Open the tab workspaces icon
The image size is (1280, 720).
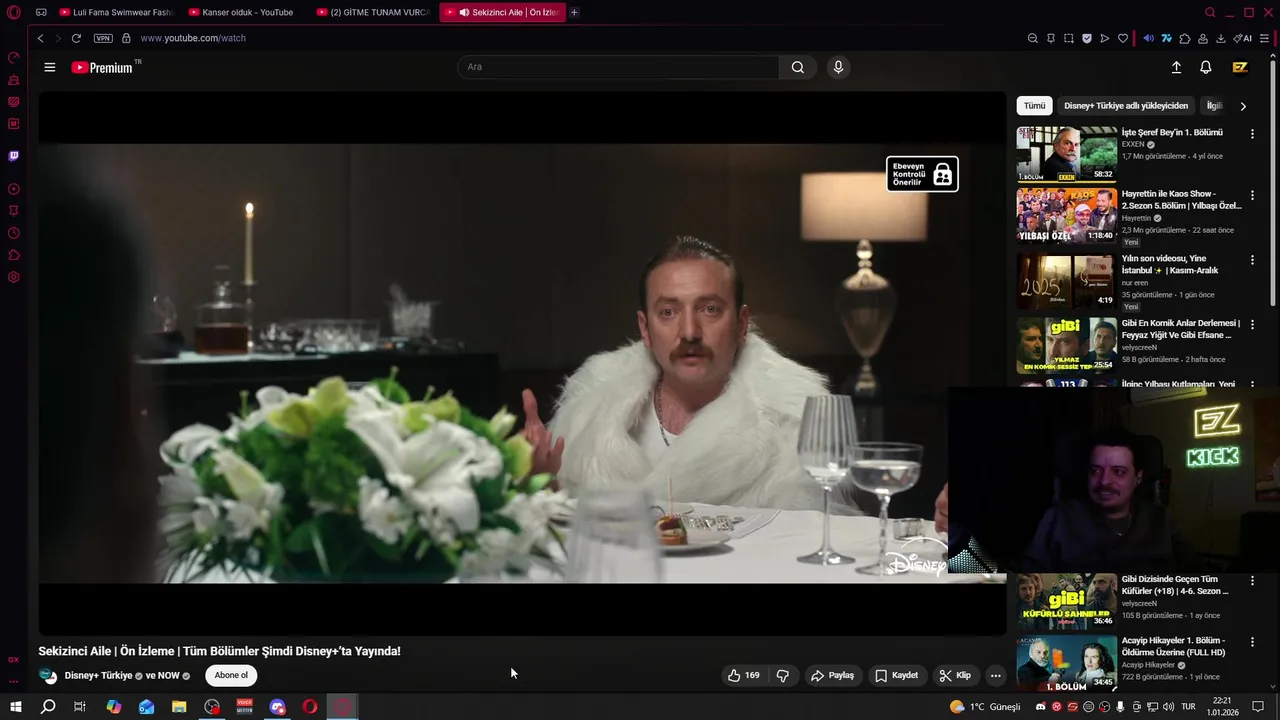(41, 12)
